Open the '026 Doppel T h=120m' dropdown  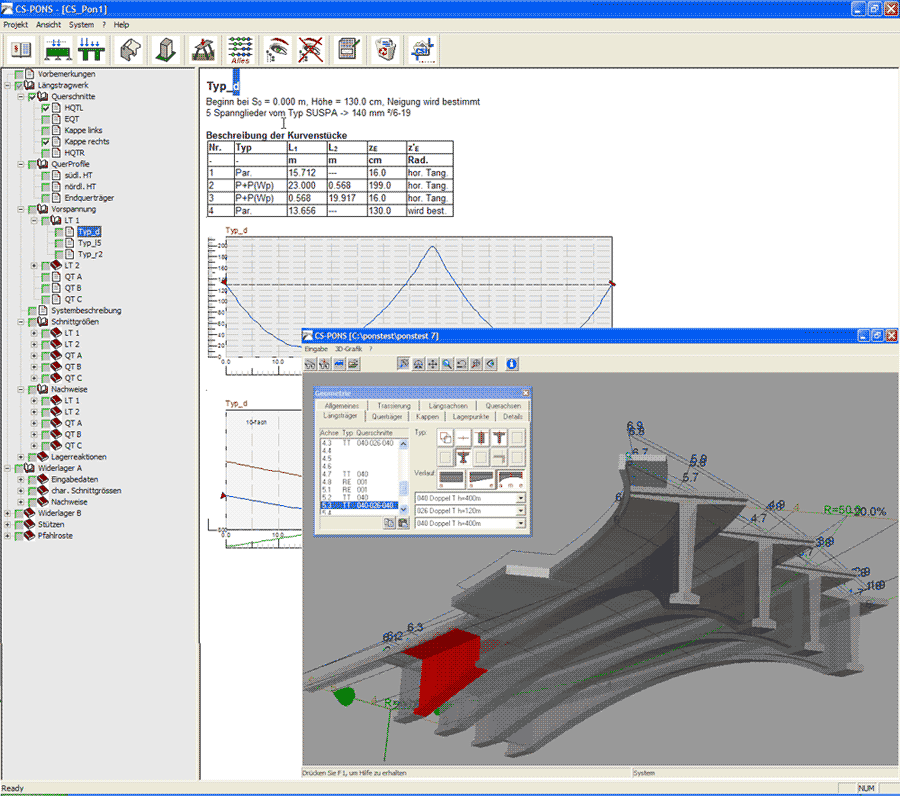coord(520,510)
